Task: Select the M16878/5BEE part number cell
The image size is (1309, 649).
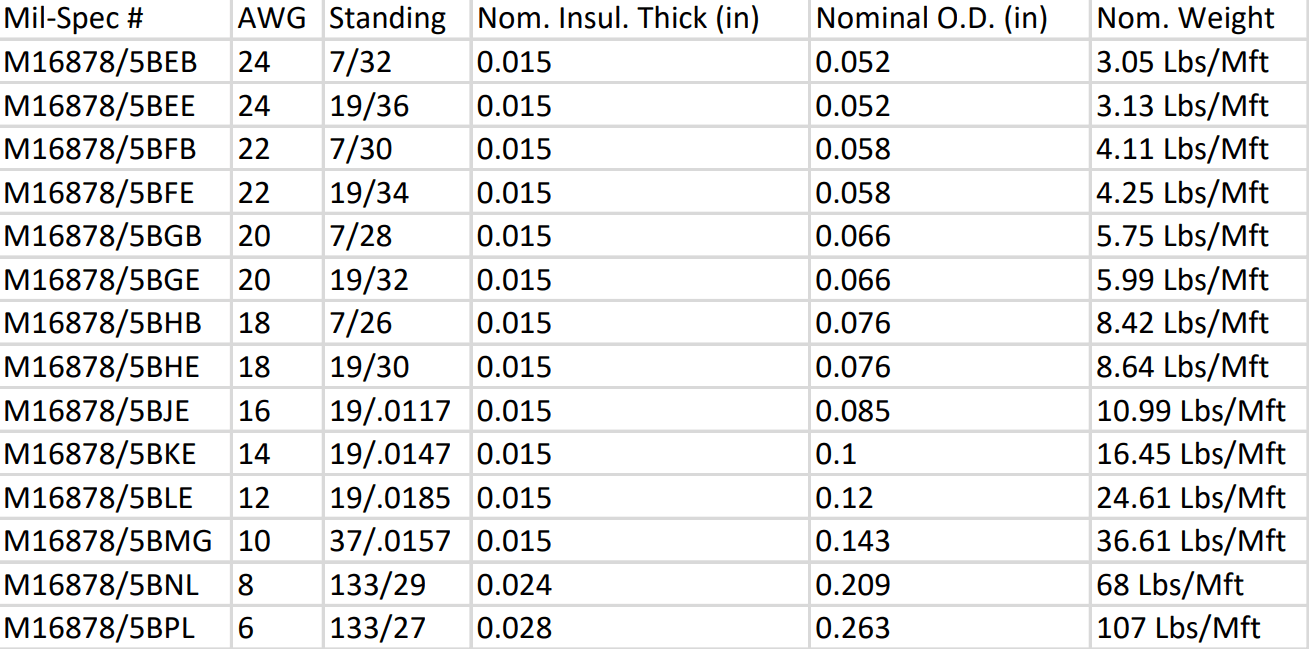Action: (x=116, y=105)
